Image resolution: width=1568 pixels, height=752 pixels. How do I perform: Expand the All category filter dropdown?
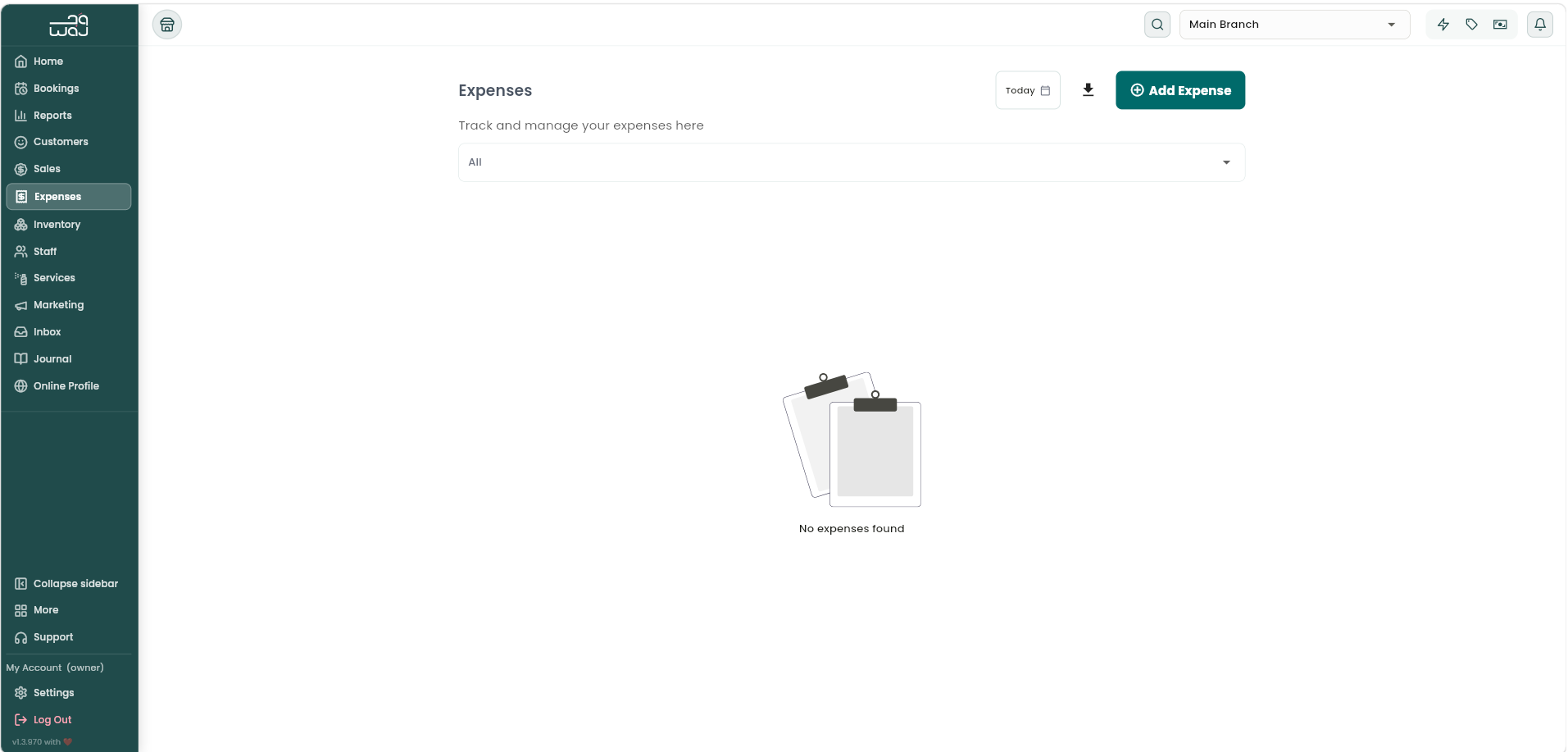click(852, 162)
